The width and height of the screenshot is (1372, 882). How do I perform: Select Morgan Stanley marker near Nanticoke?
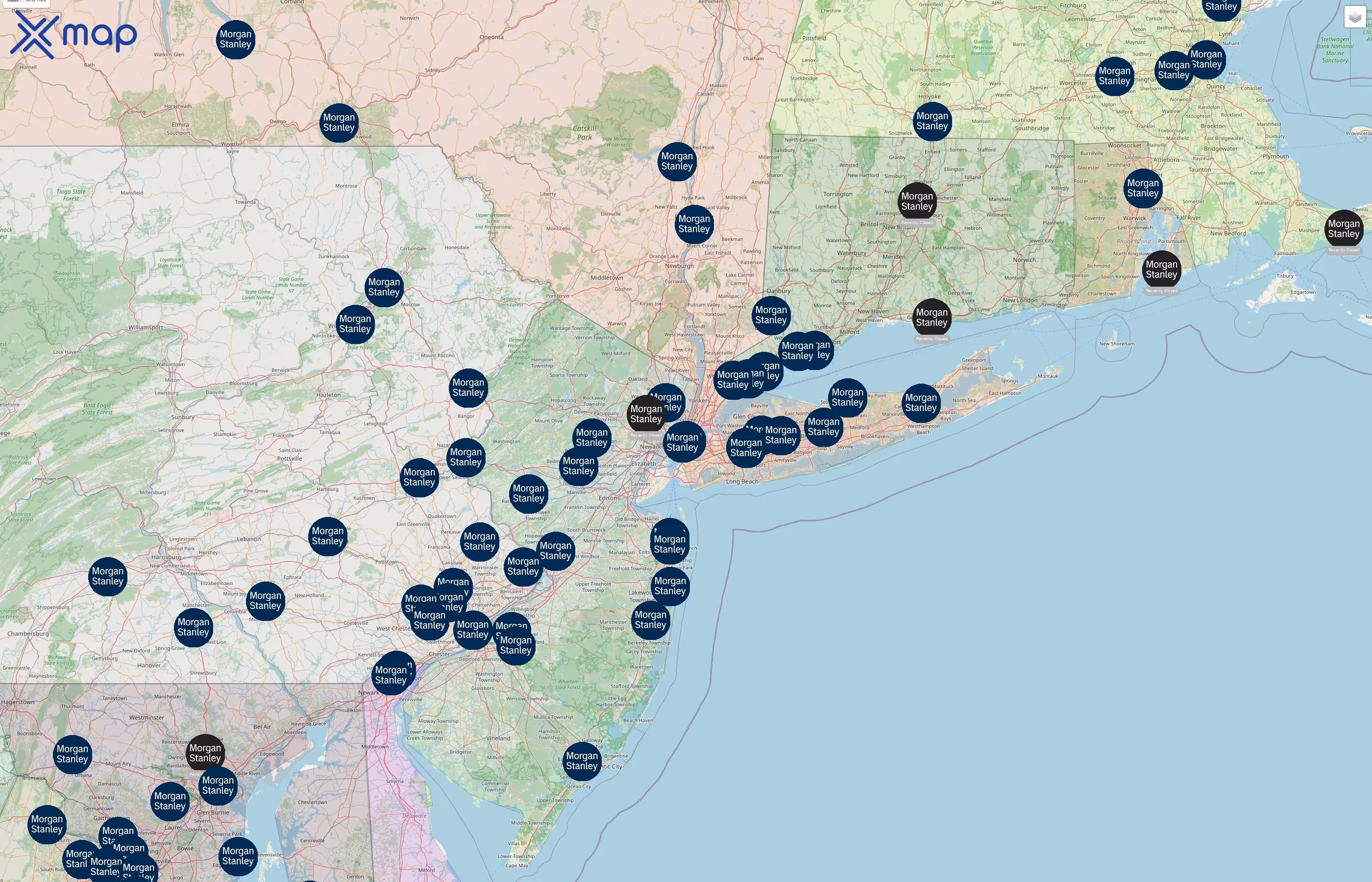click(355, 324)
